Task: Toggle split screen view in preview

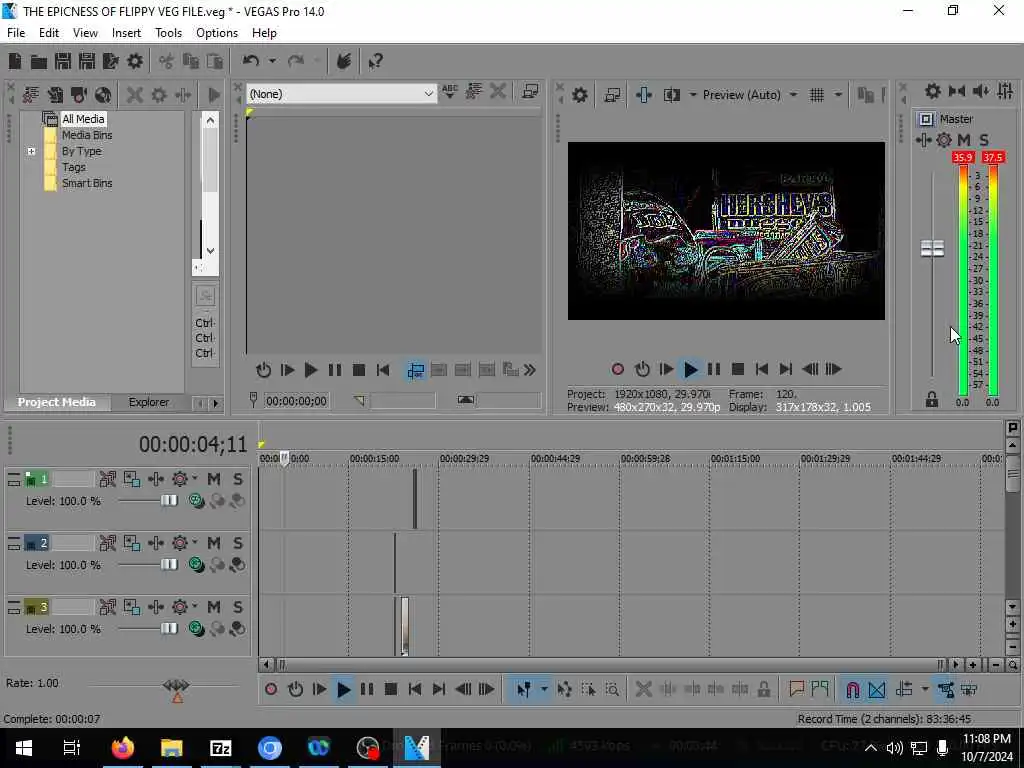Action: click(671, 95)
